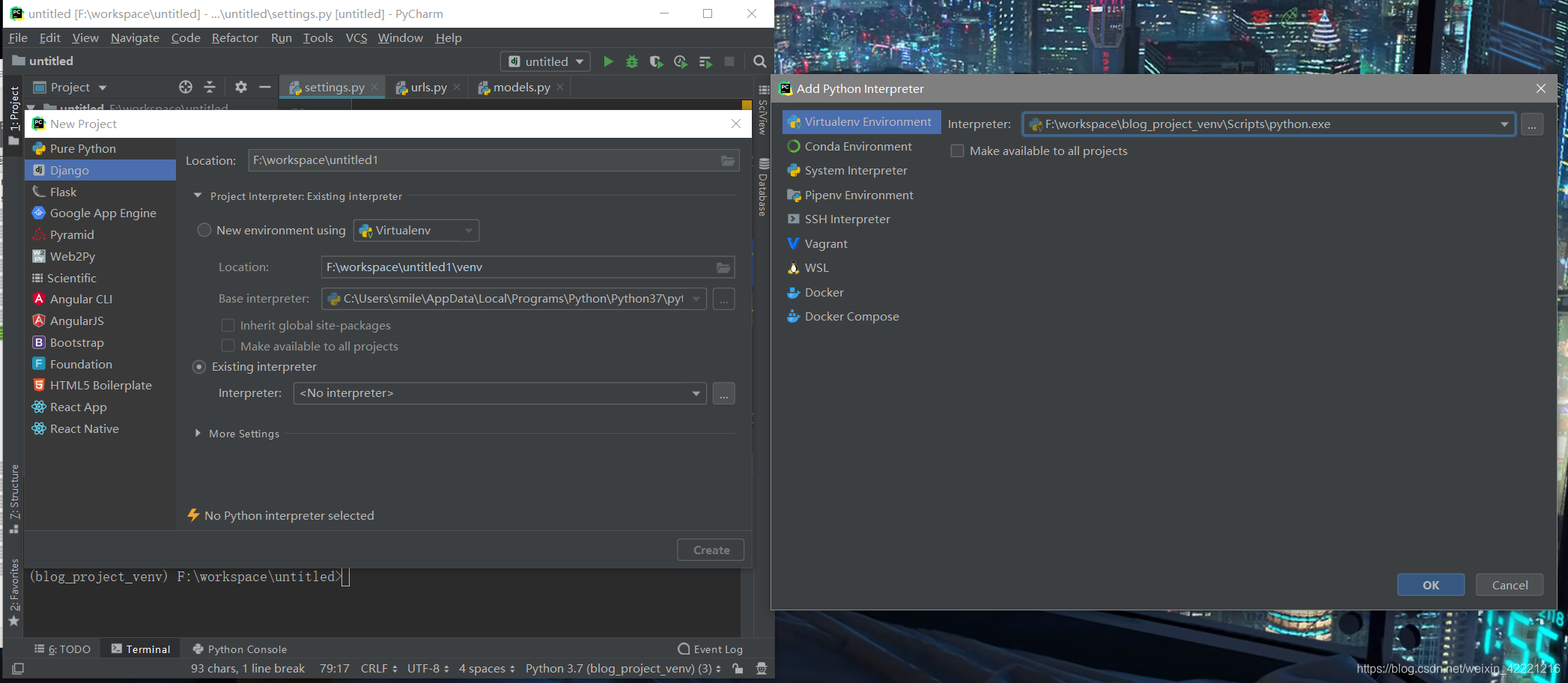
Task: Open Interpreter path dropdown in Add Python Interpreter
Action: [1504, 124]
